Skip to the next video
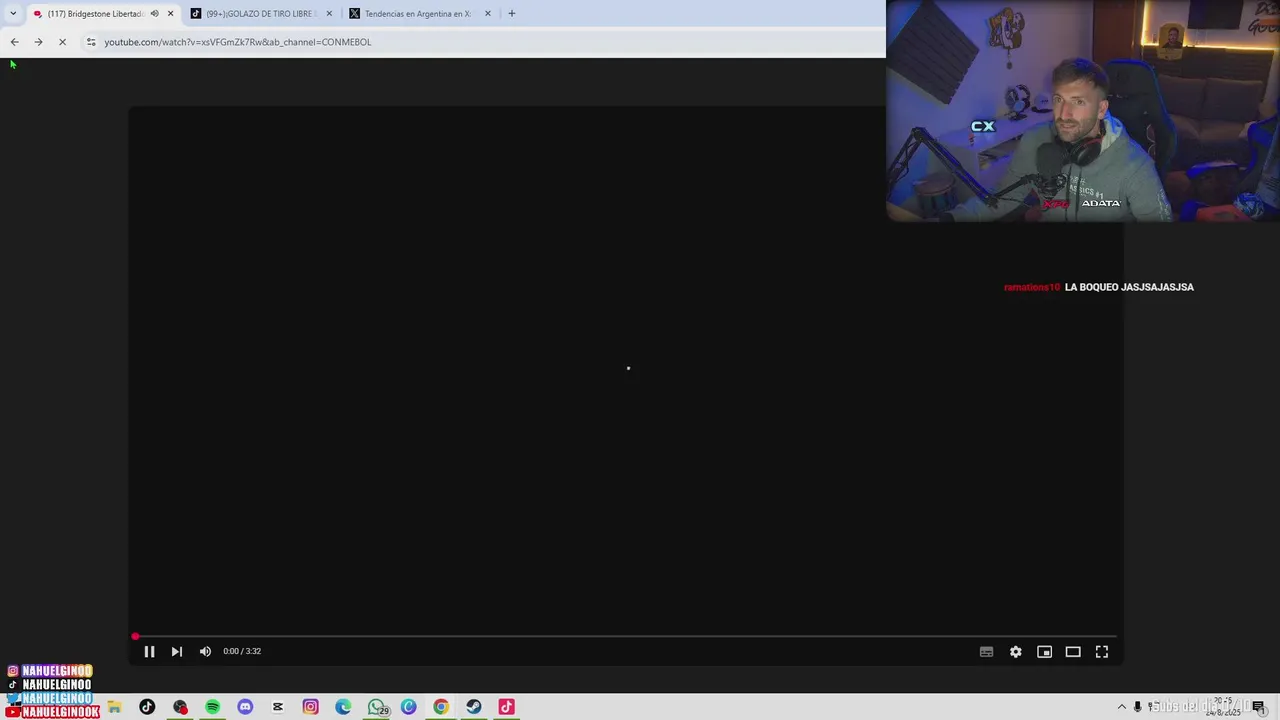This screenshot has height=720, width=1280. [176, 651]
